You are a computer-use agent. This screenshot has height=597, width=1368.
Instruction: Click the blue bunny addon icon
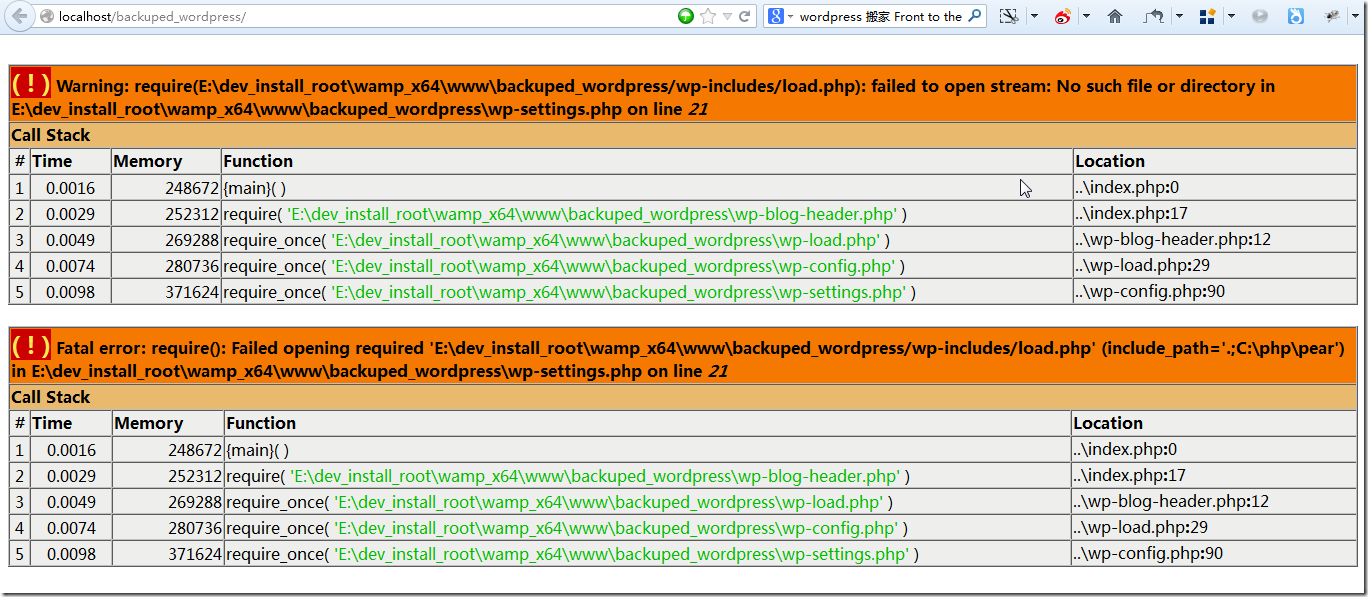(1296, 16)
